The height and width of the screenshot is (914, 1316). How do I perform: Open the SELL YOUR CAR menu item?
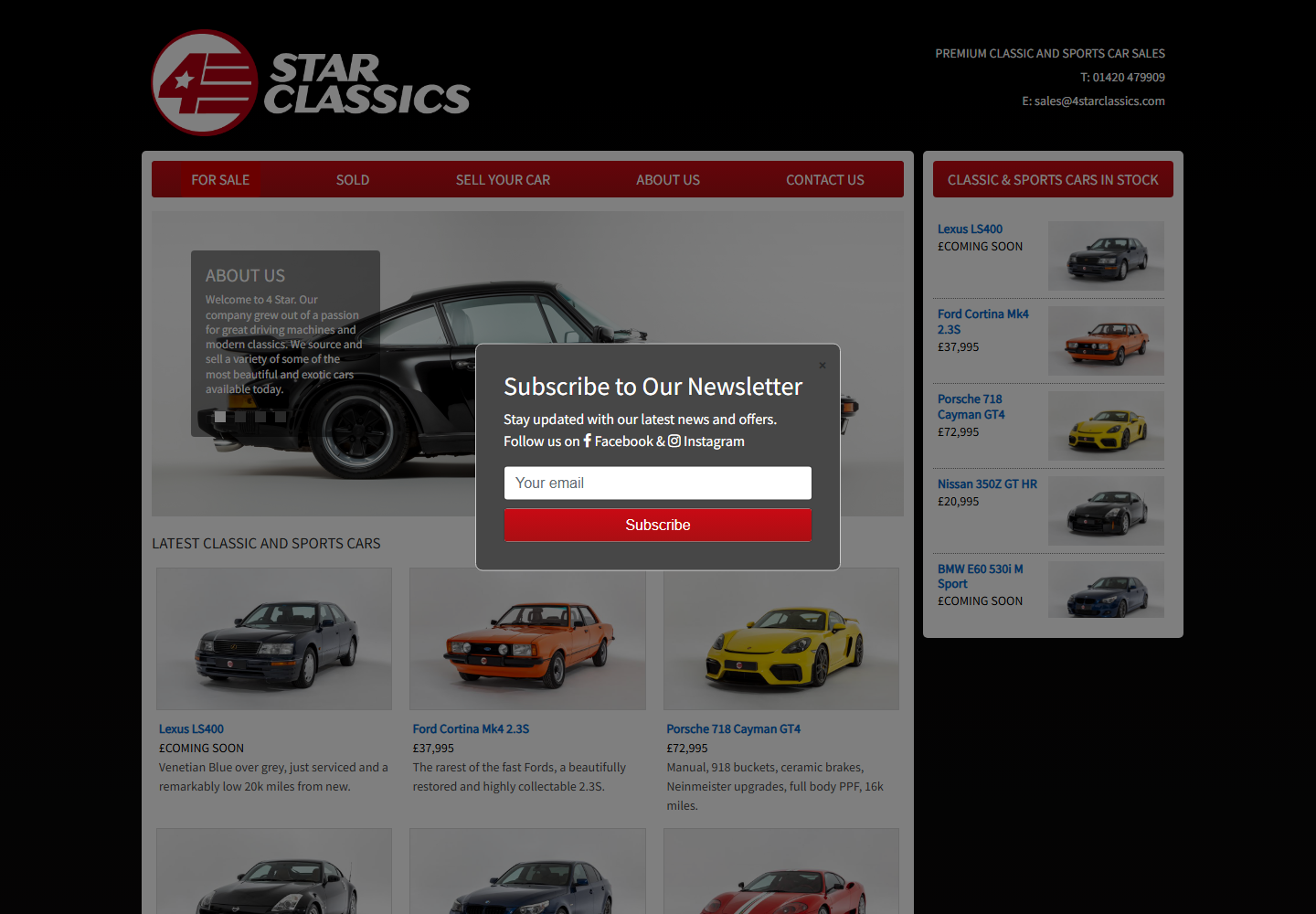pos(503,180)
